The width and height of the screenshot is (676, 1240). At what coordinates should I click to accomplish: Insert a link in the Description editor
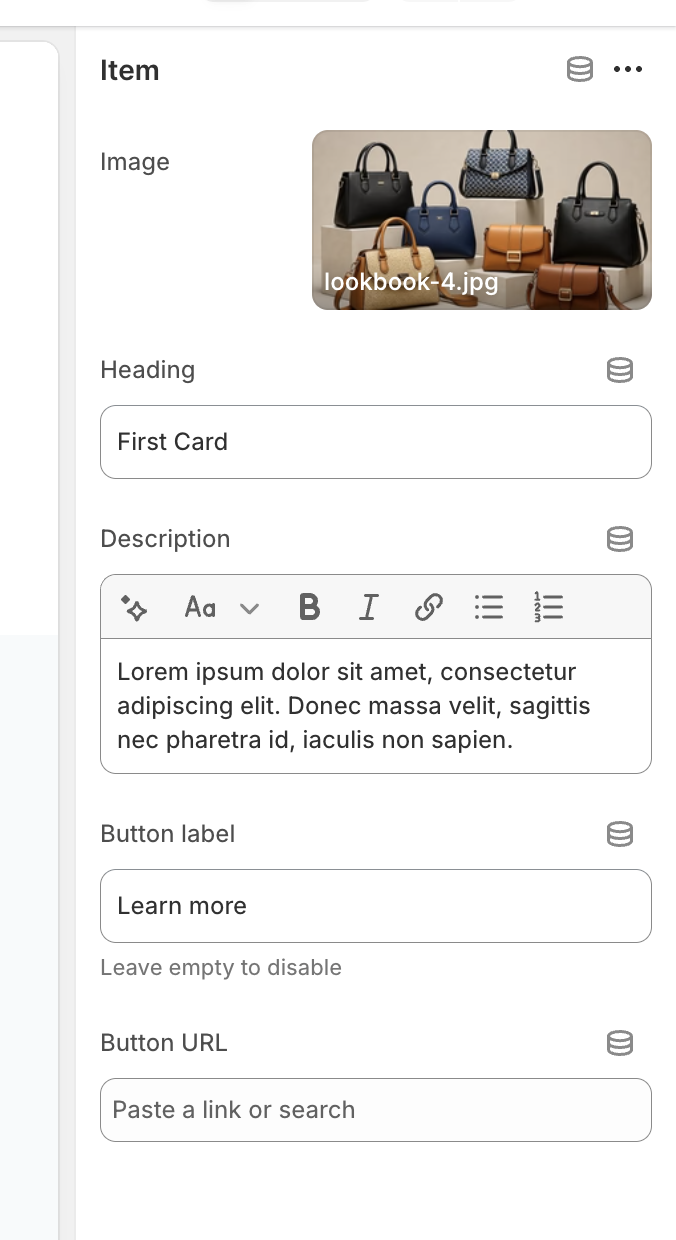point(428,607)
